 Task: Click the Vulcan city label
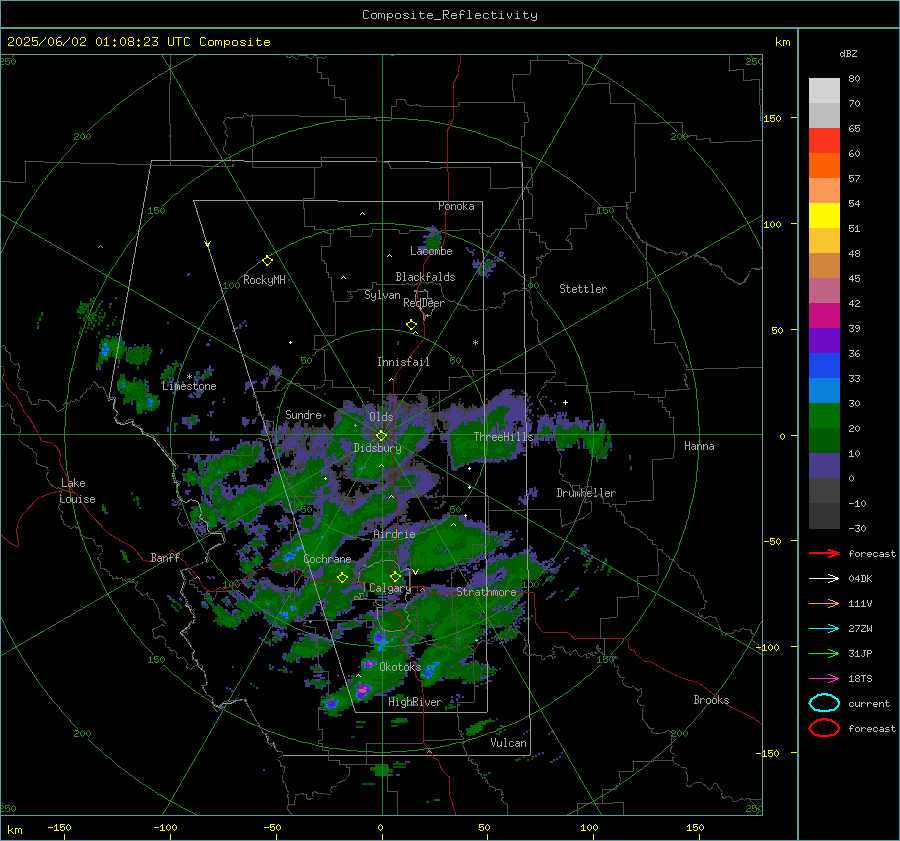[x=508, y=743]
